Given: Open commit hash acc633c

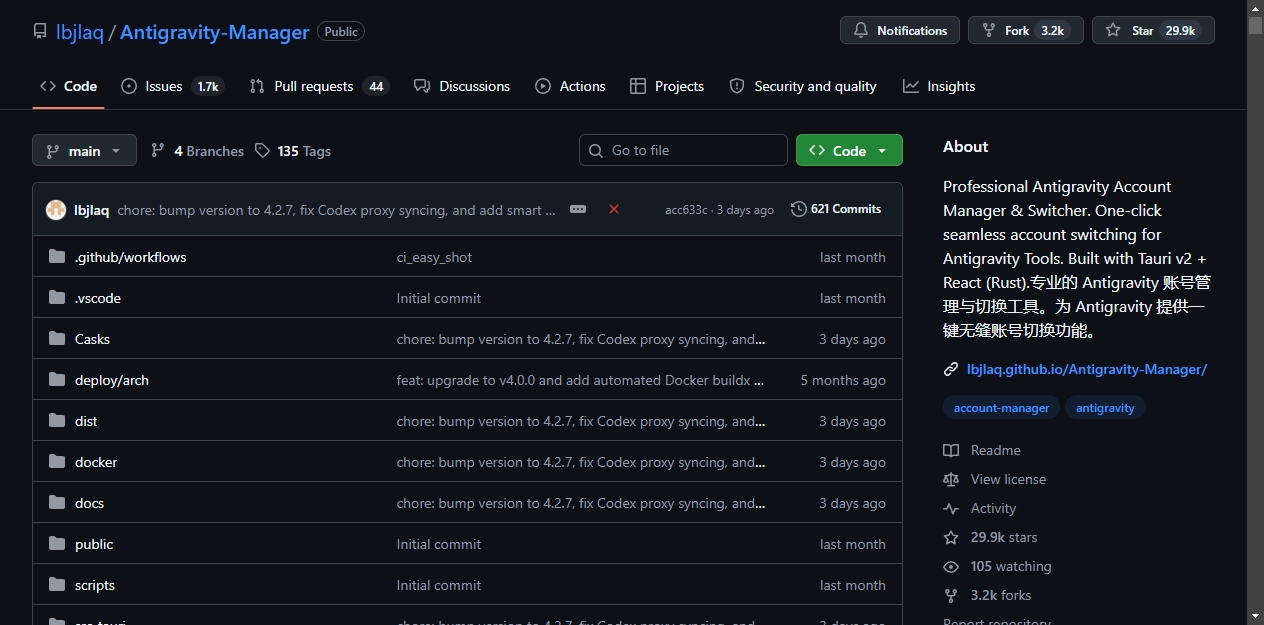Looking at the screenshot, I should (686, 210).
